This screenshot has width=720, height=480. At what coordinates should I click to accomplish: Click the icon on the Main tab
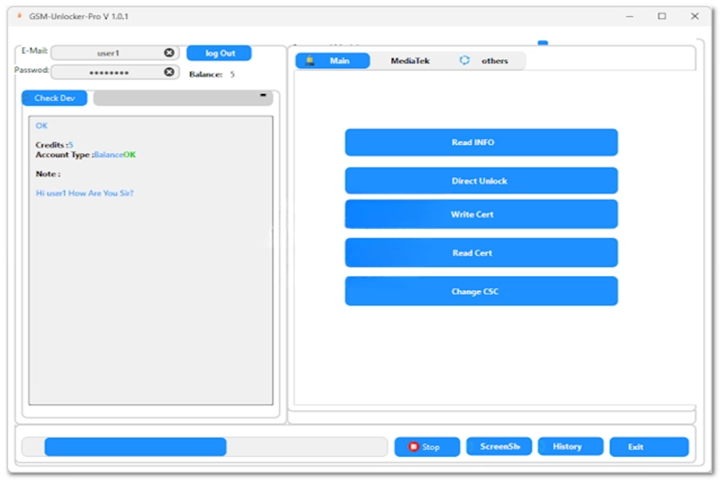coord(310,61)
